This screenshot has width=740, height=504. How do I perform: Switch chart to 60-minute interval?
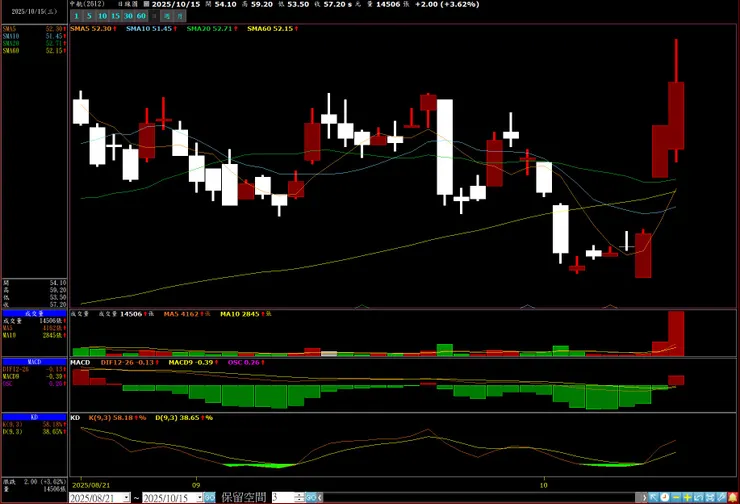point(141,16)
